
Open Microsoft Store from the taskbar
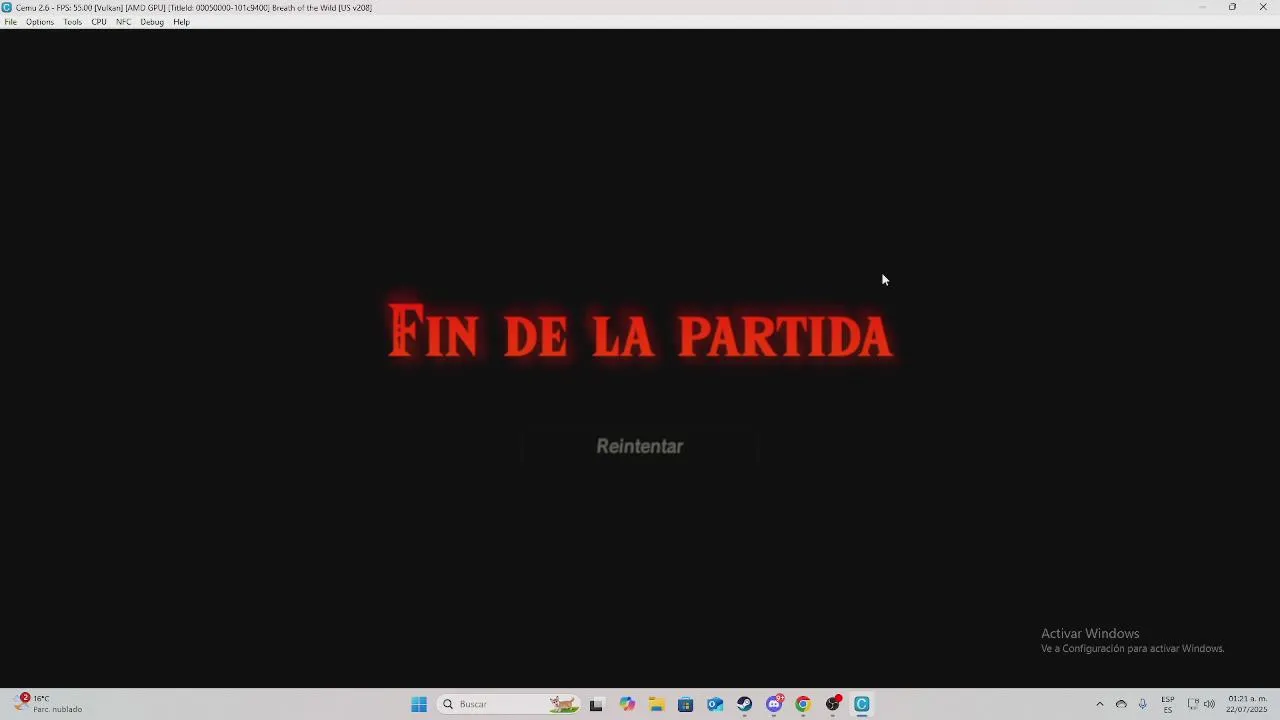click(685, 704)
